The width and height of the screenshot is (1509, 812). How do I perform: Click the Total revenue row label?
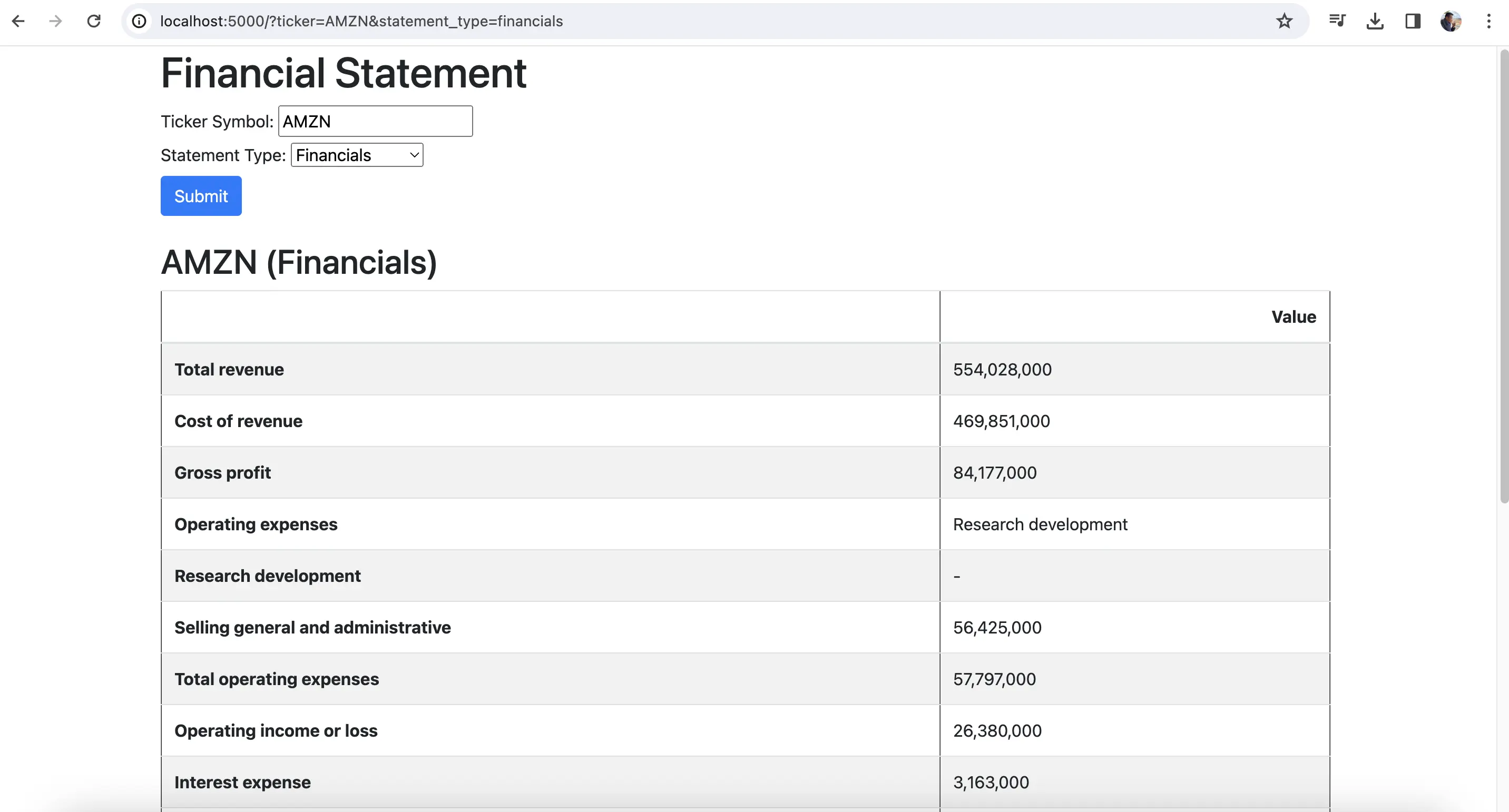229,370
